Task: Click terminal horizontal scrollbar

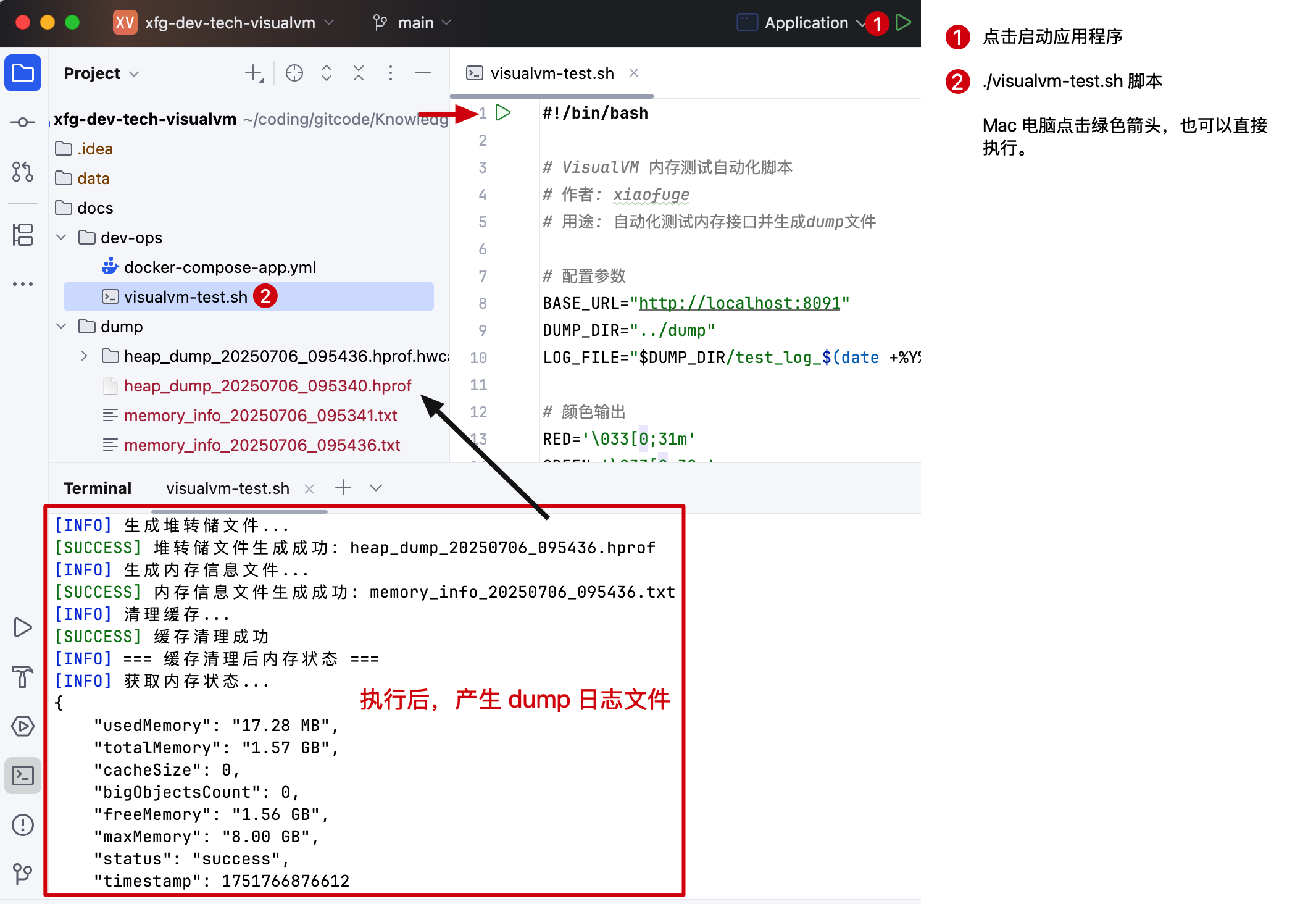Action: [239, 511]
